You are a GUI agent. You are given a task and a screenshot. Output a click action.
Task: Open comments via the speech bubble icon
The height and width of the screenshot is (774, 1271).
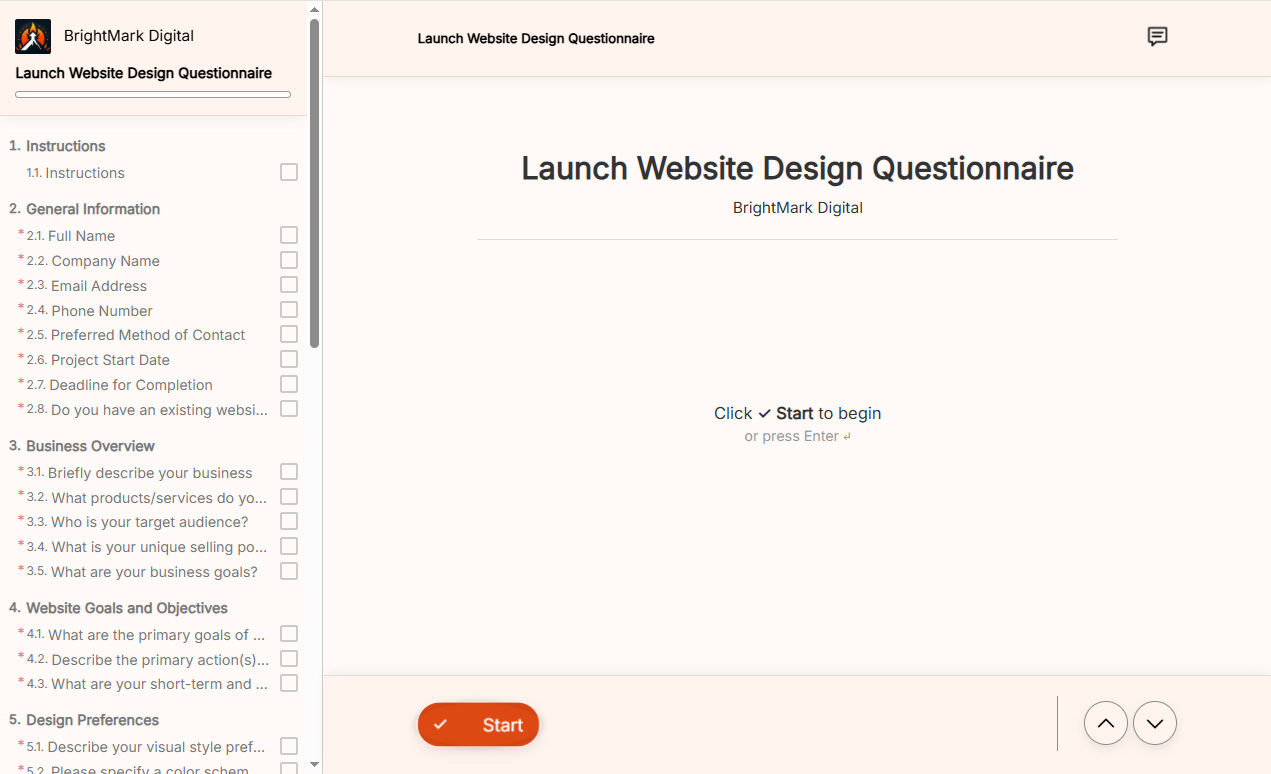click(x=1157, y=37)
